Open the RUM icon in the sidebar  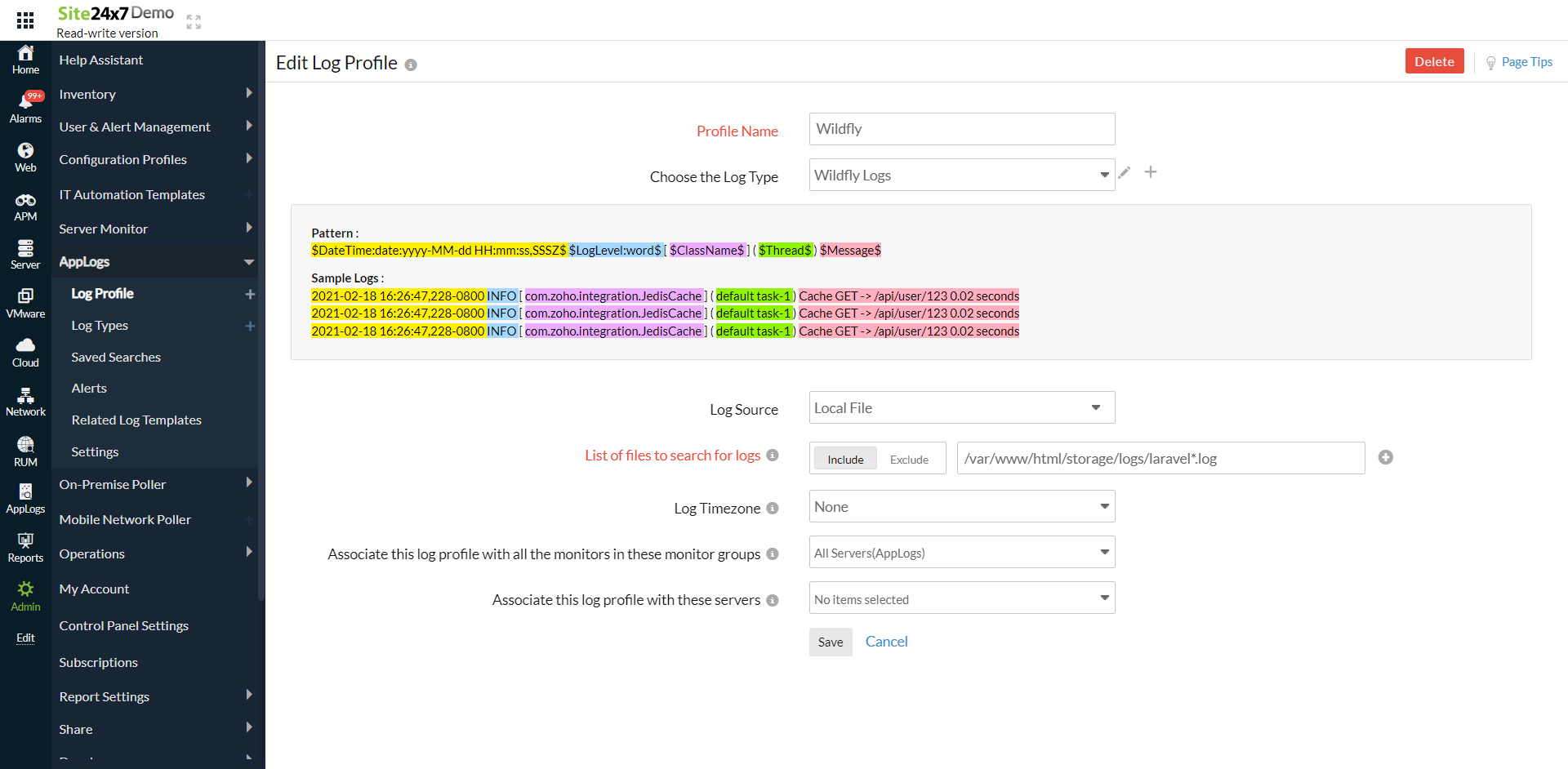(24, 450)
